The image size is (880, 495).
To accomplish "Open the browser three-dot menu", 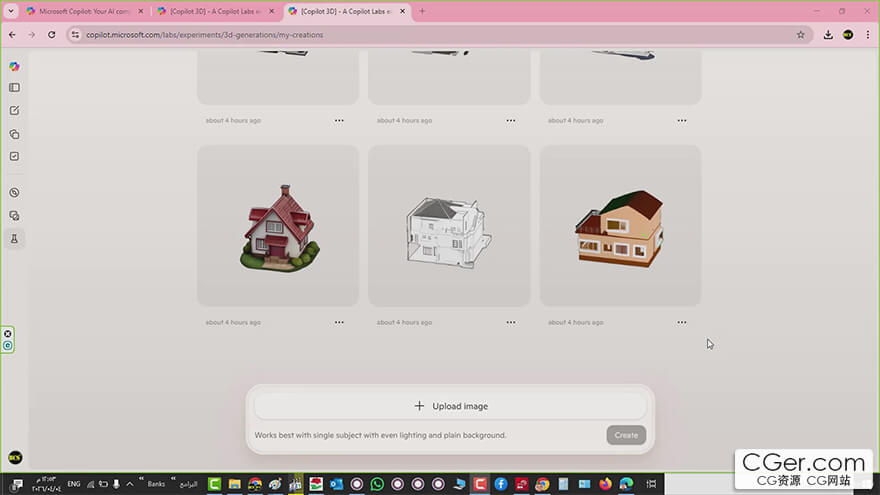I will (868, 35).
